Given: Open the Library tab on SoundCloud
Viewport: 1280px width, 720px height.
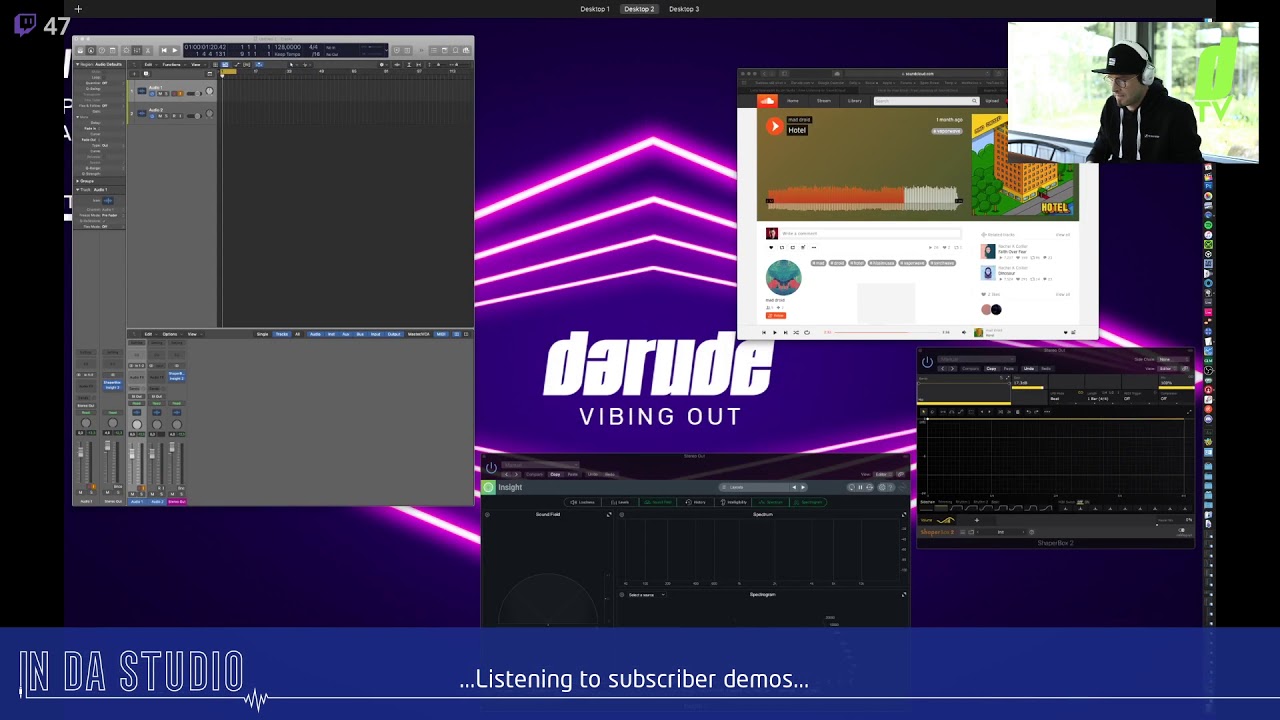Looking at the screenshot, I should [855, 101].
